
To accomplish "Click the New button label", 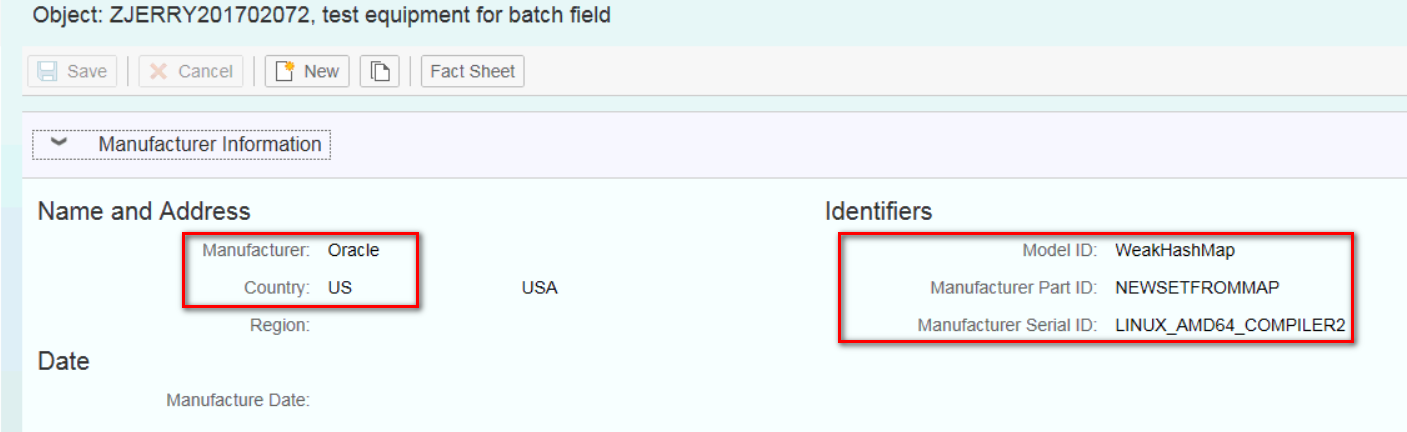I will (x=322, y=71).
